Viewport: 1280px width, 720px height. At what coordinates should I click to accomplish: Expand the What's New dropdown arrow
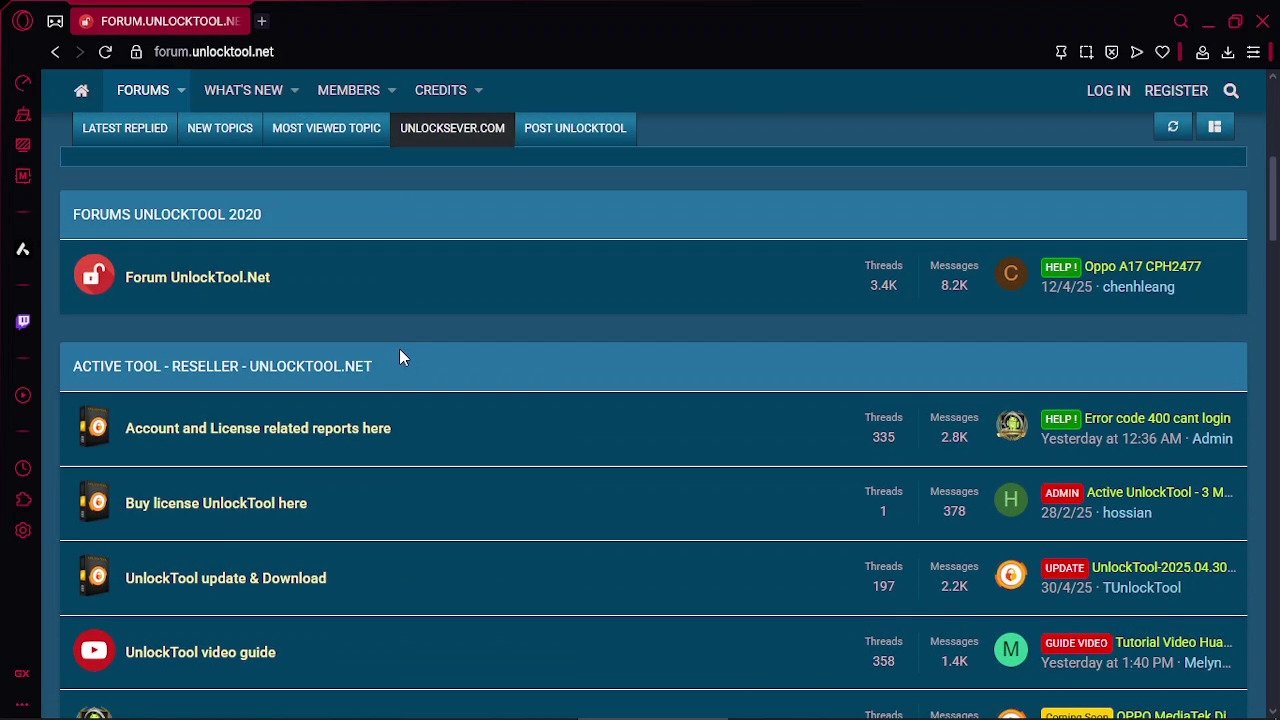[294, 91]
